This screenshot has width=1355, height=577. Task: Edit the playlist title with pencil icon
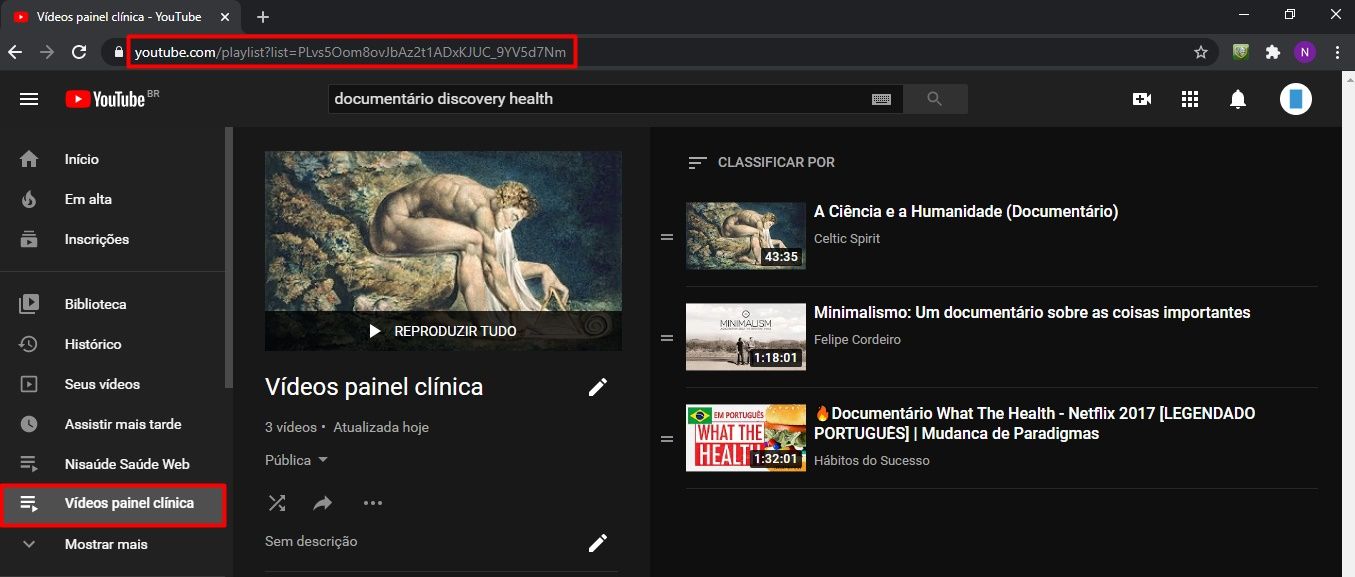click(598, 387)
